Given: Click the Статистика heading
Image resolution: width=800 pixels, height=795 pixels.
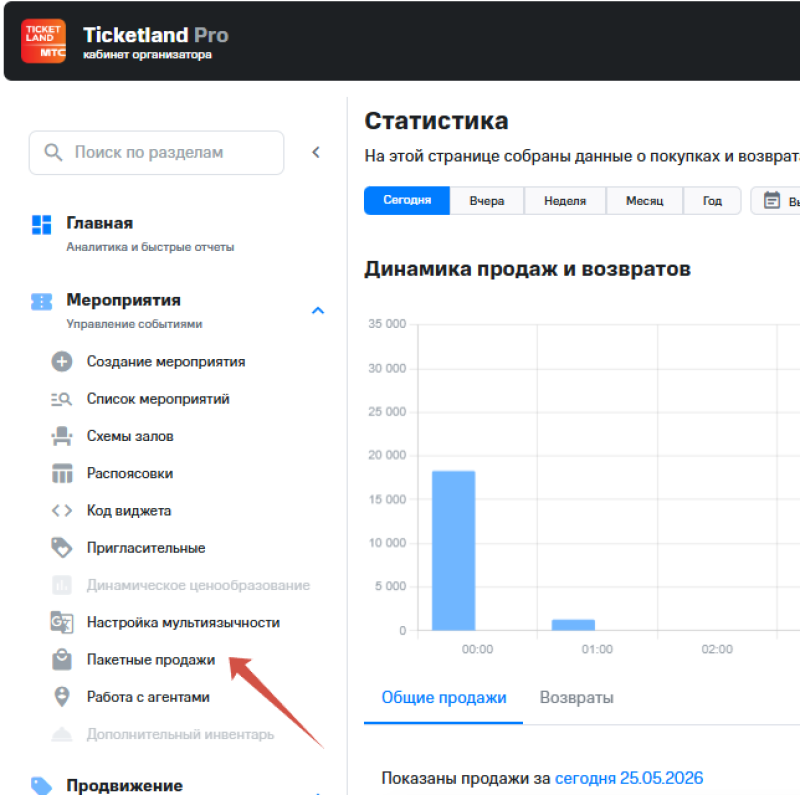Looking at the screenshot, I should (x=436, y=121).
